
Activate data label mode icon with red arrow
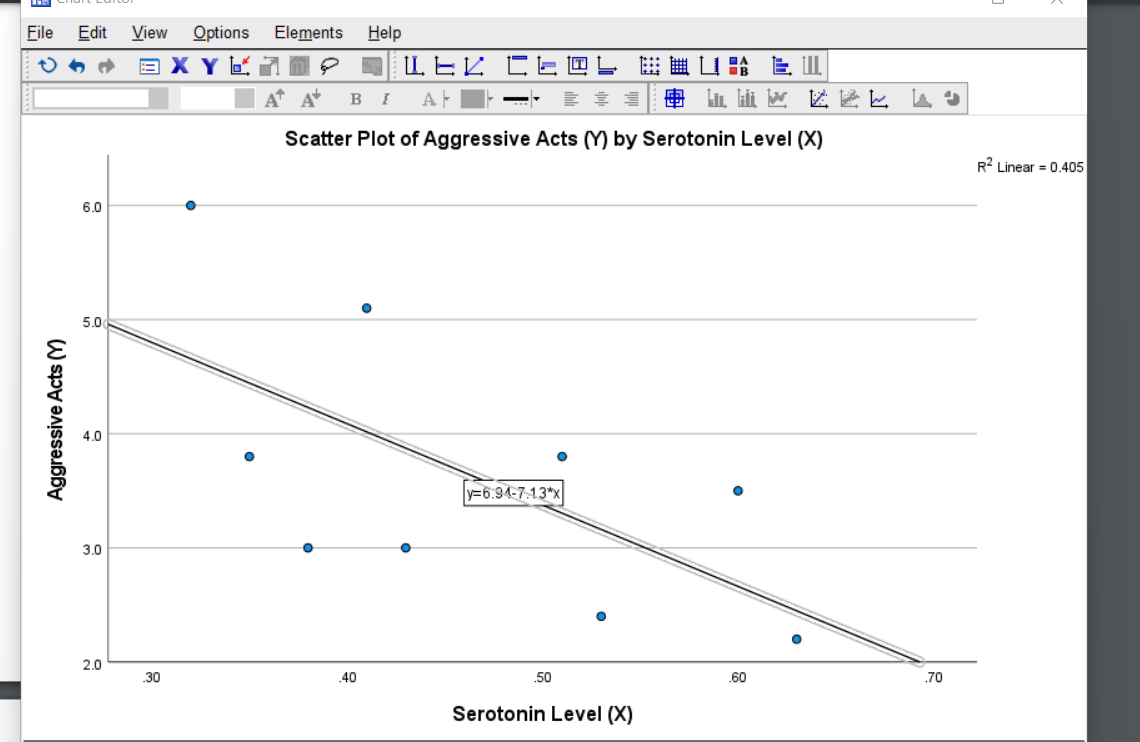(239, 66)
